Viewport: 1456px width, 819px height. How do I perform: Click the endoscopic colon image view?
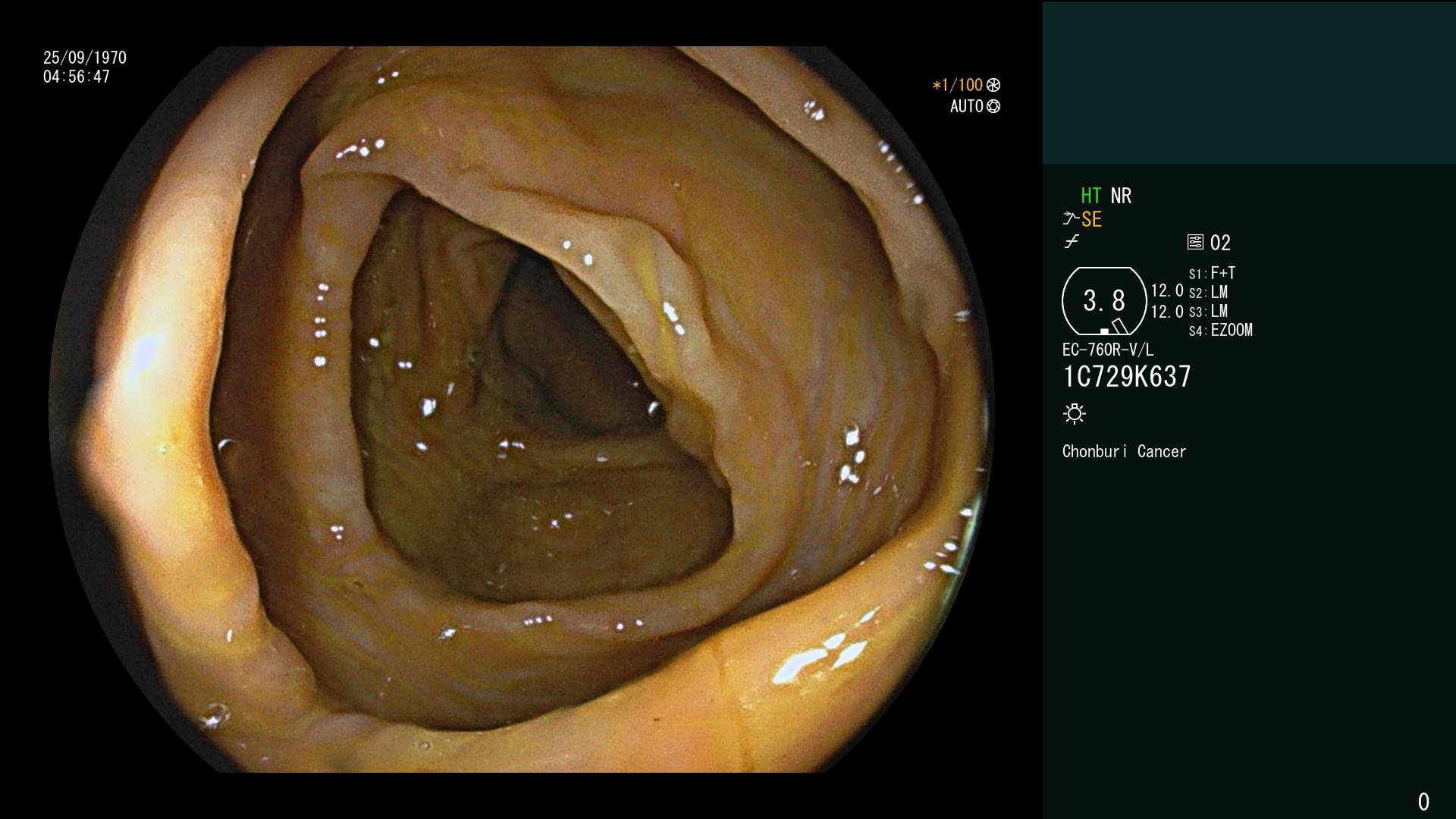[x=522, y=409]
